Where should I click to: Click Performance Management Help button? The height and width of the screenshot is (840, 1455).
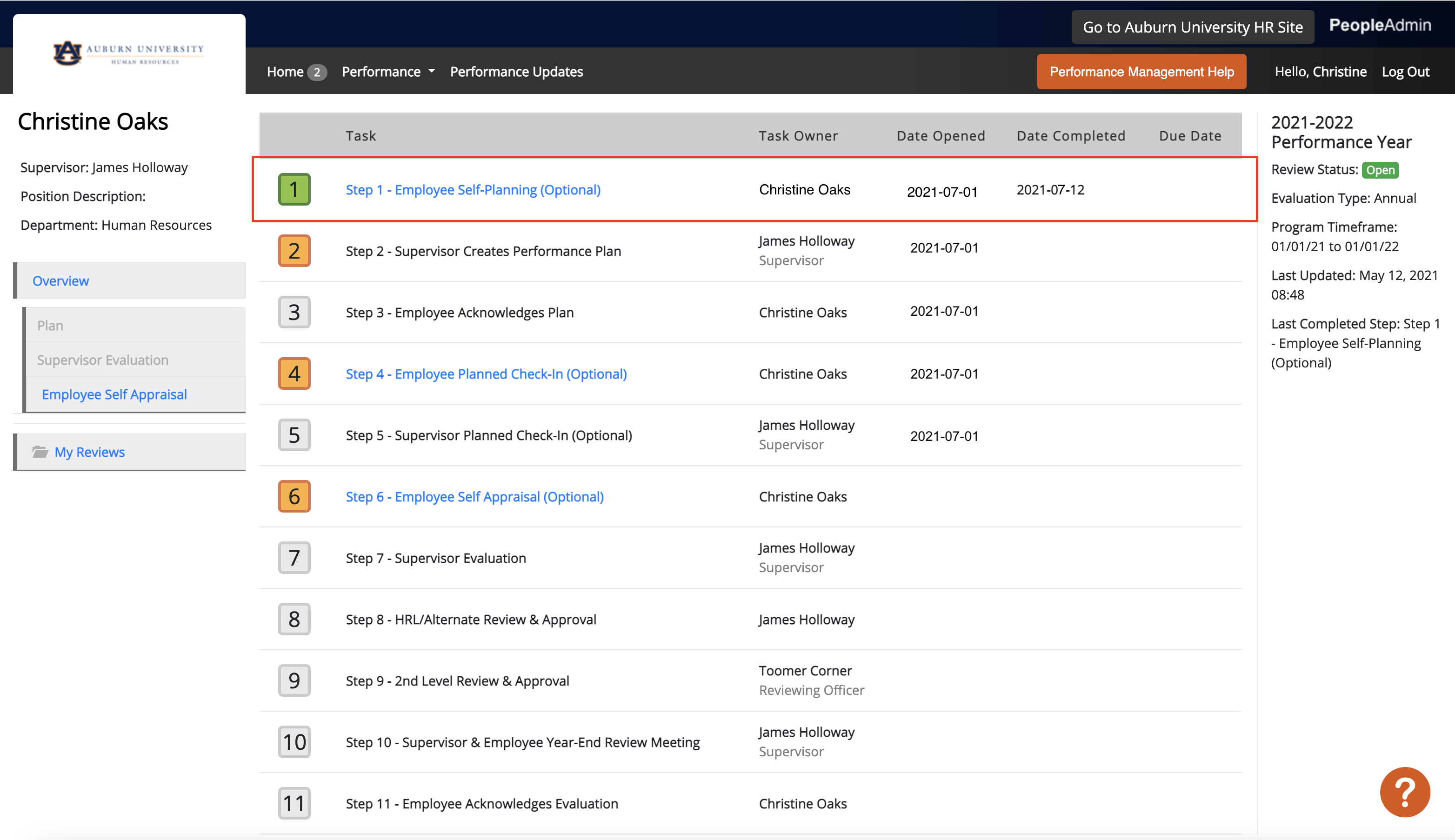[1142, 72]
